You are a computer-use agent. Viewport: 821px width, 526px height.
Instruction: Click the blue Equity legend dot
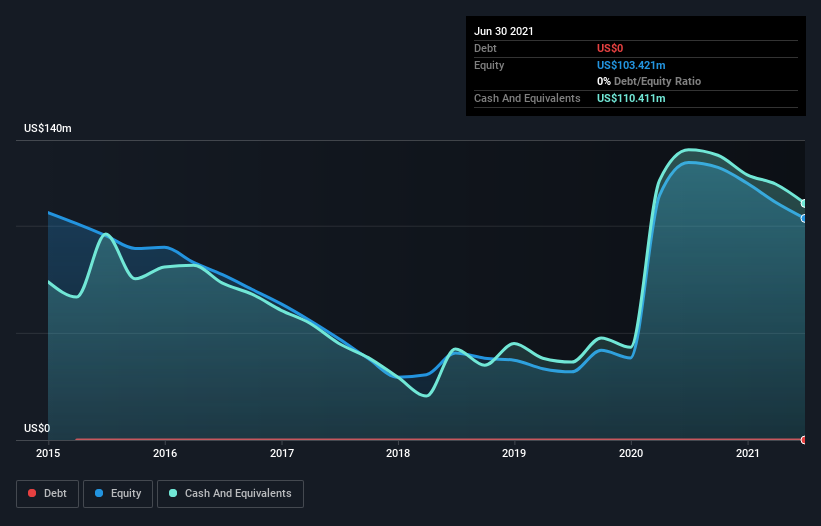[x=99, y=493]
